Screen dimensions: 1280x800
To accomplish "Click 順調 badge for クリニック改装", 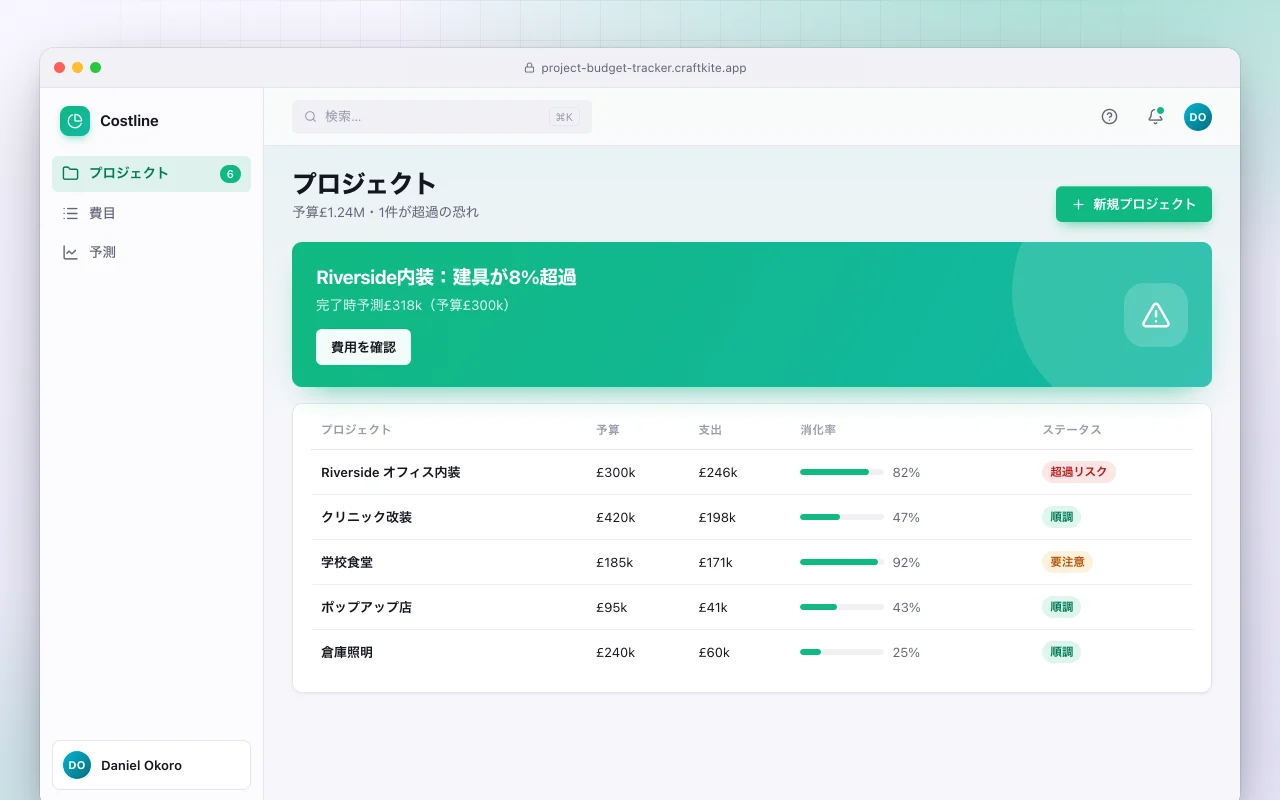I will (1061, 517).
